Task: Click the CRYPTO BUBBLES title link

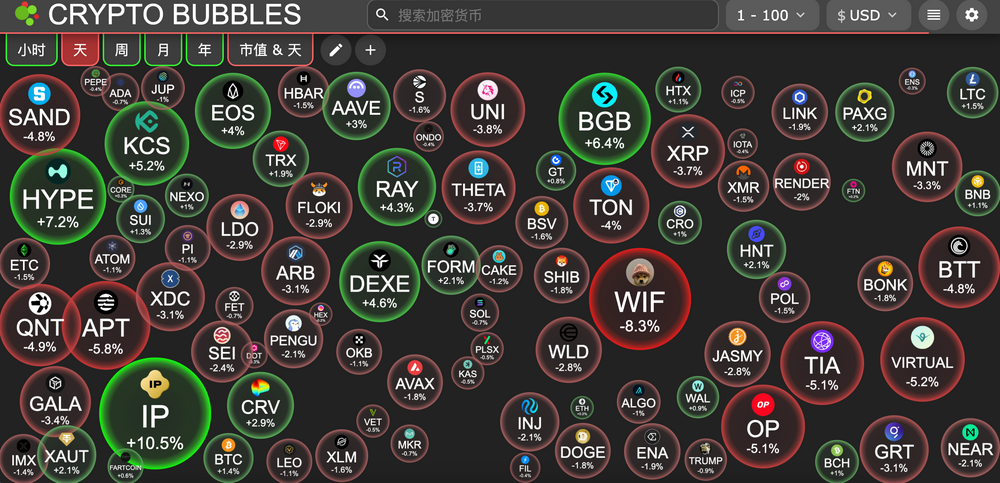Action: (174, 14)
